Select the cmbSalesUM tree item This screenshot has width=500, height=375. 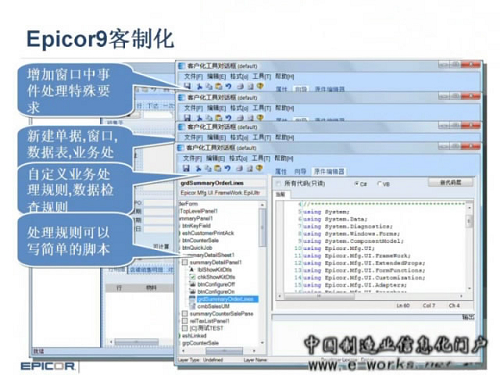[x=213, y=306]
